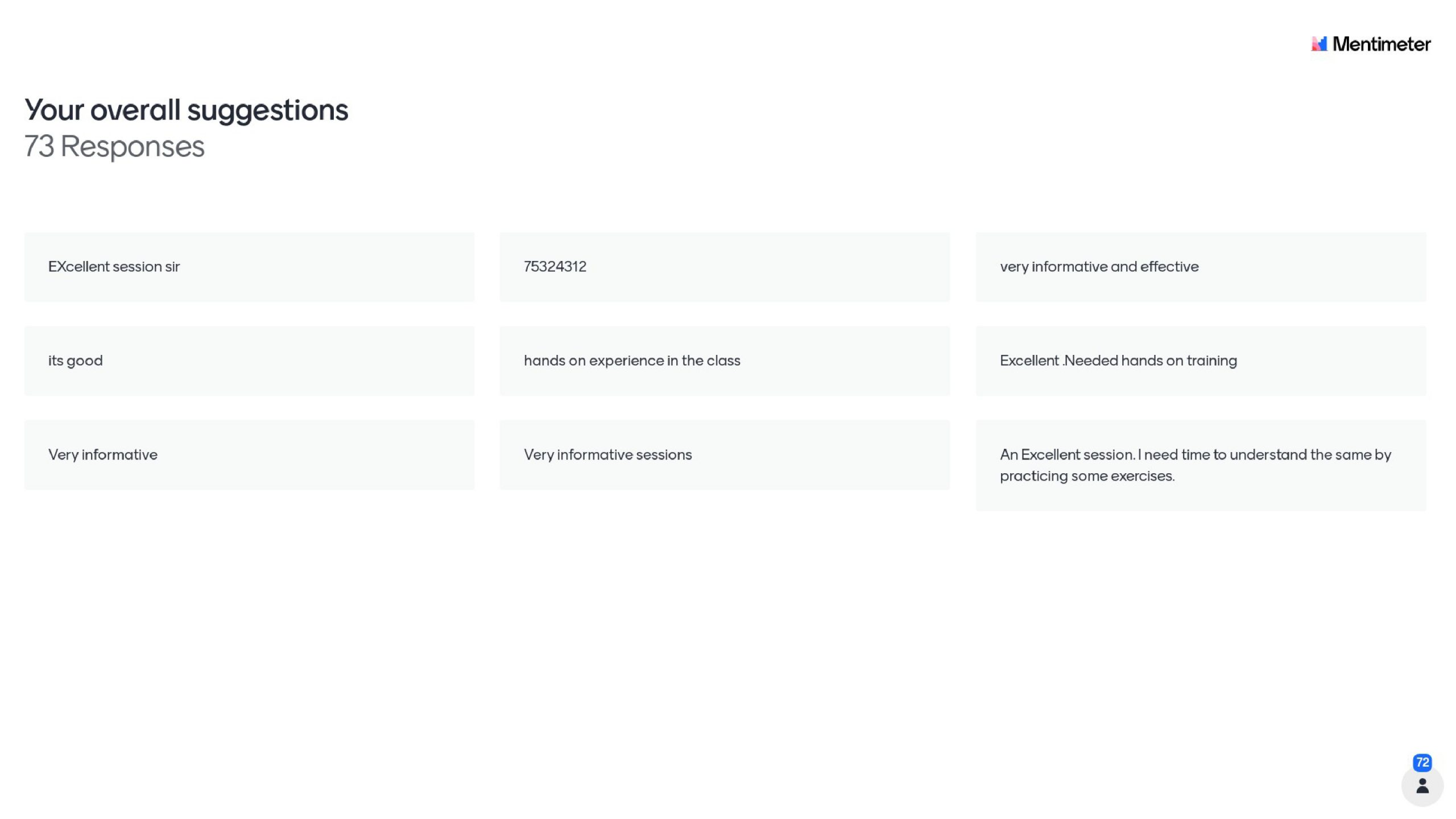This screenshot has width=1456, height=819.
Task: Select the 'EXcellent session sir' response card
Action: pyautogui.click(x=249, y=267)
